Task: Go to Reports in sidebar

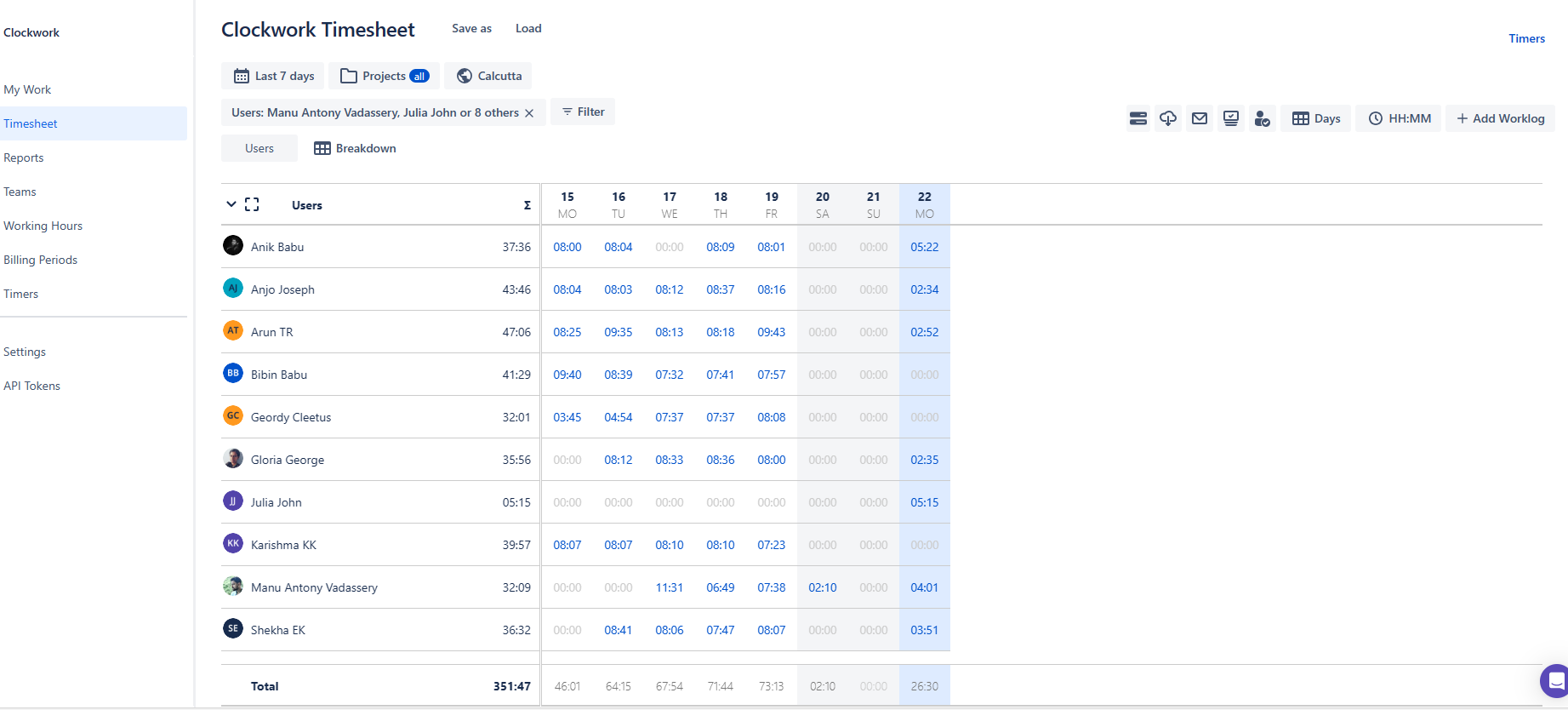Action: point(24,157)
